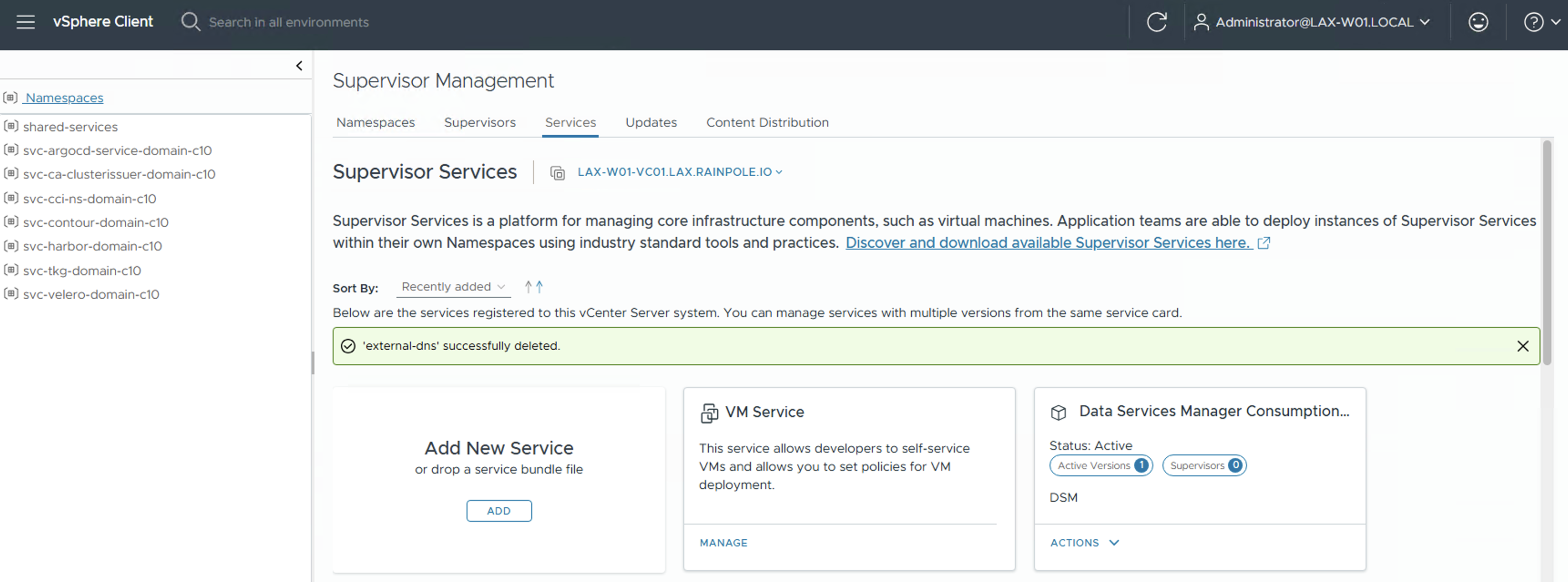This screenshot has width=1568, height=582.
Task: Switch to the Supervisors tab
Action: click(479, 123)
